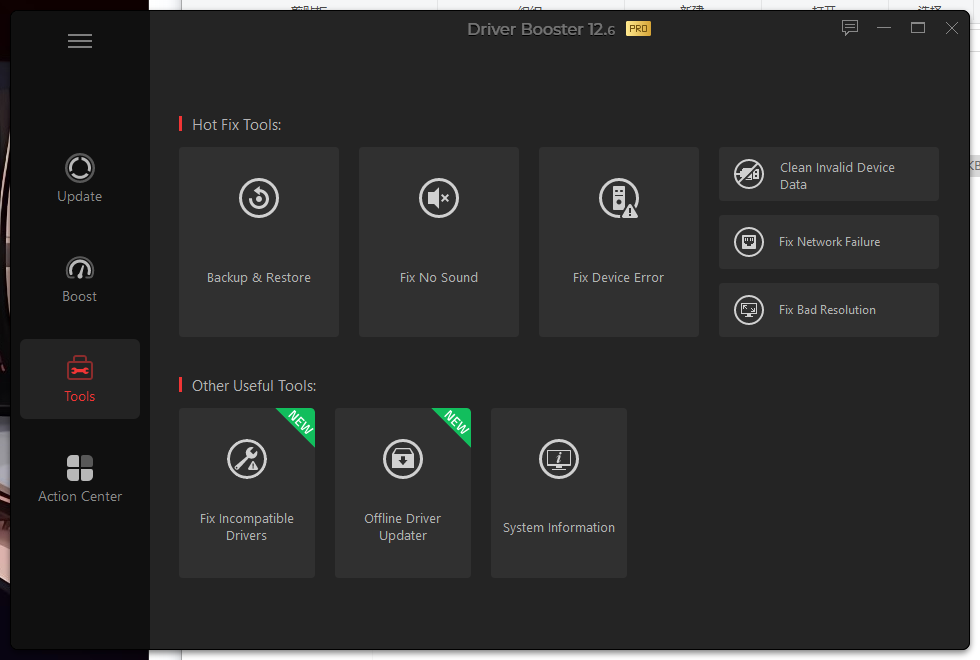
Task: Click the Fix No Sound label
Action: [439, 278]
